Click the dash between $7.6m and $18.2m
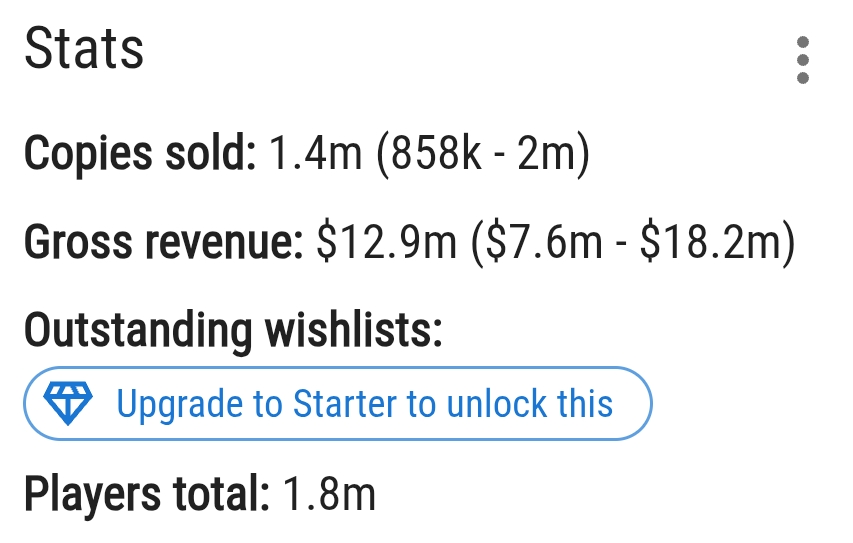 pos(621,244)
